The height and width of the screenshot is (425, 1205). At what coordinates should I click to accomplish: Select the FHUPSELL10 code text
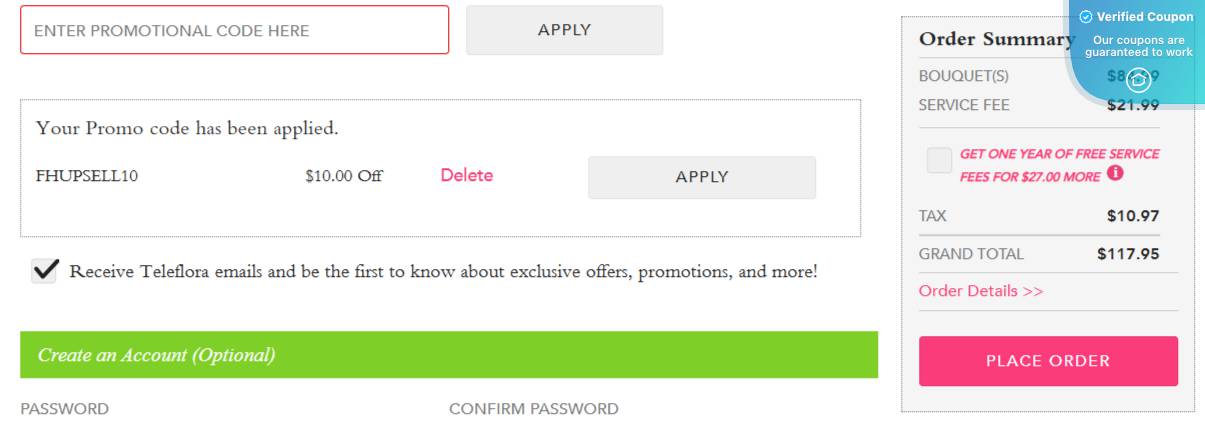point(87,177)
